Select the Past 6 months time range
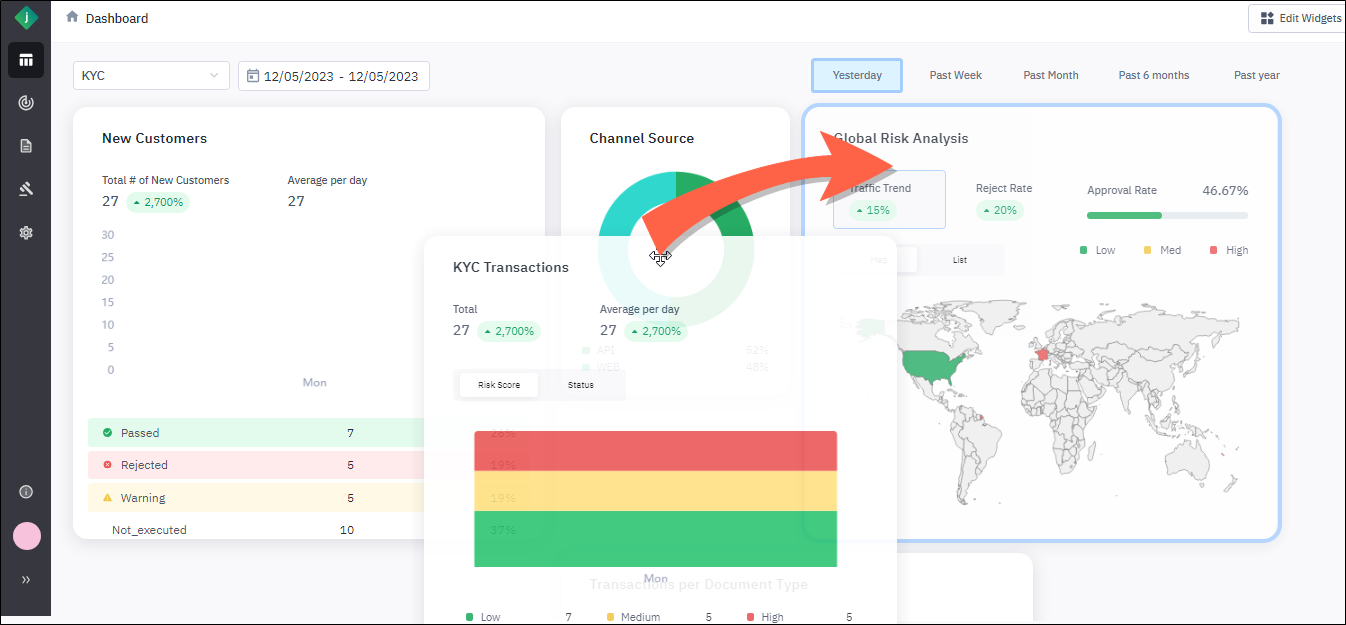Screen dimensions: 1346x625 click(x=1153, y=76)
